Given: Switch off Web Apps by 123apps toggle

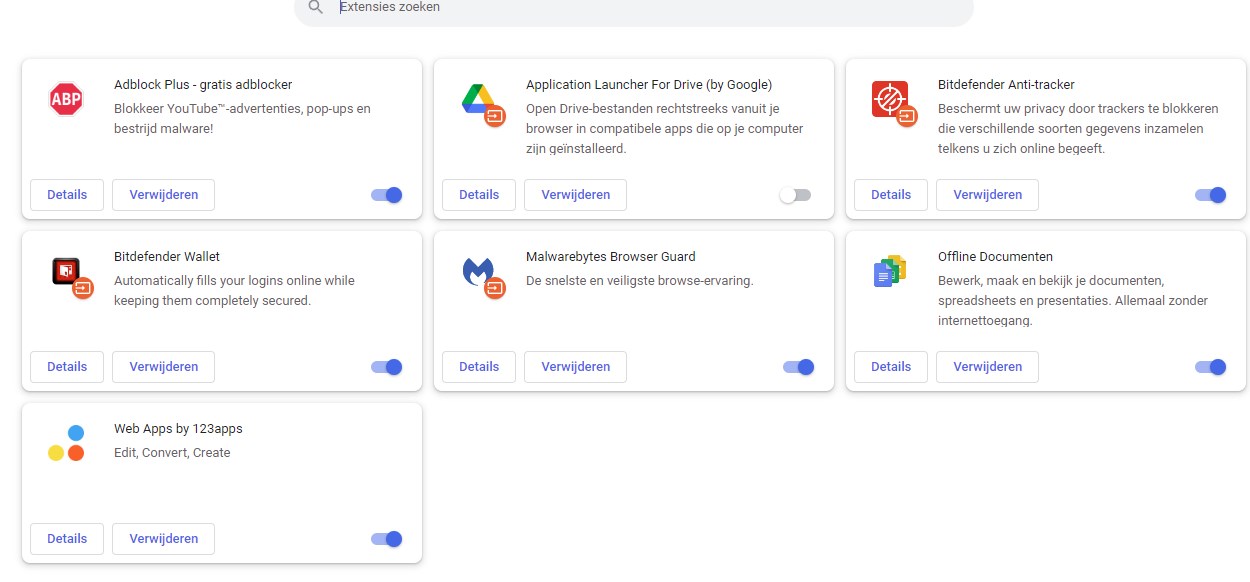Looking at the screenshot, I should pos(386,539).
